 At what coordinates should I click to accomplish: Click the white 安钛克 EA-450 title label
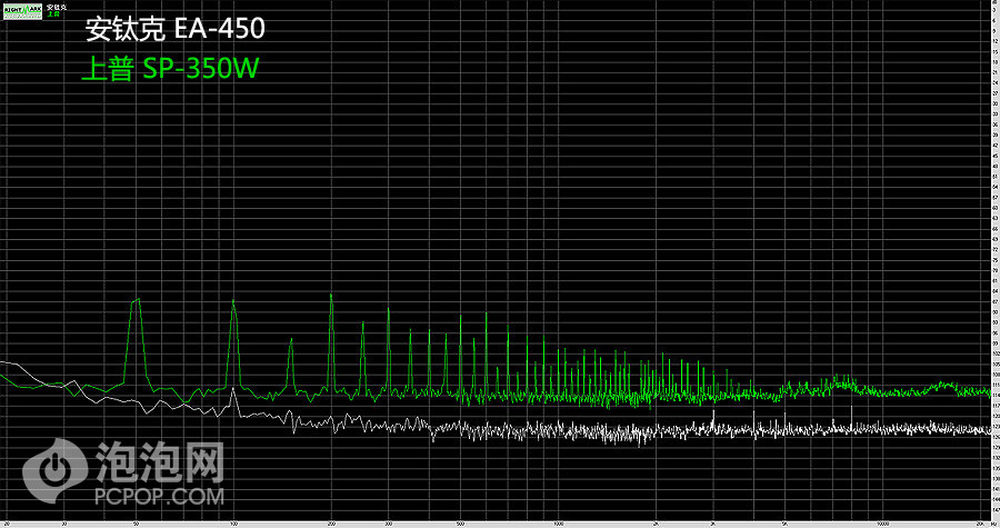175,30
